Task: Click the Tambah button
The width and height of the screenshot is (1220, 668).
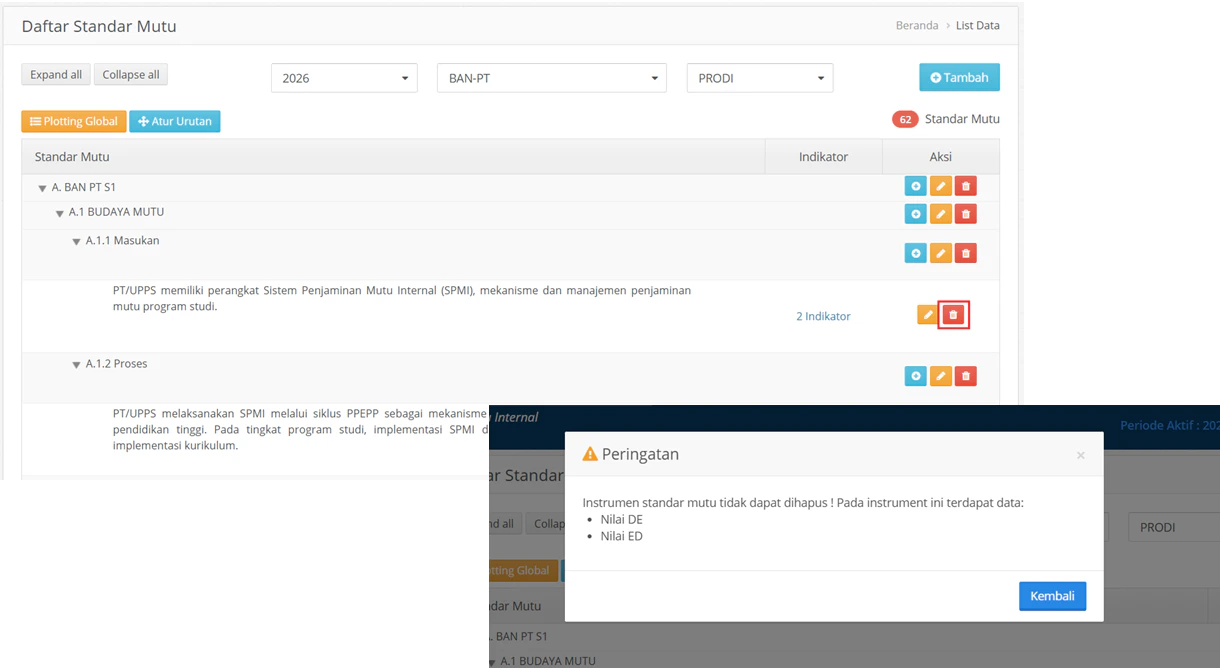Action: (959, 77)
